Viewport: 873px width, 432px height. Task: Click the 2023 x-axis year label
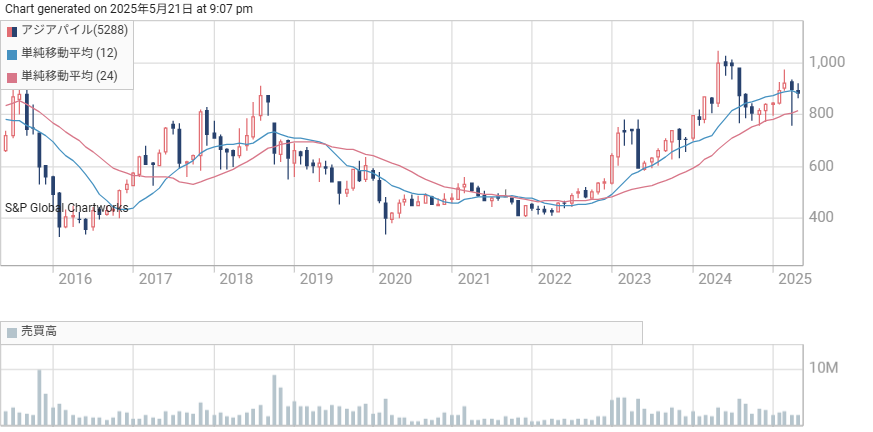point(635,279)
